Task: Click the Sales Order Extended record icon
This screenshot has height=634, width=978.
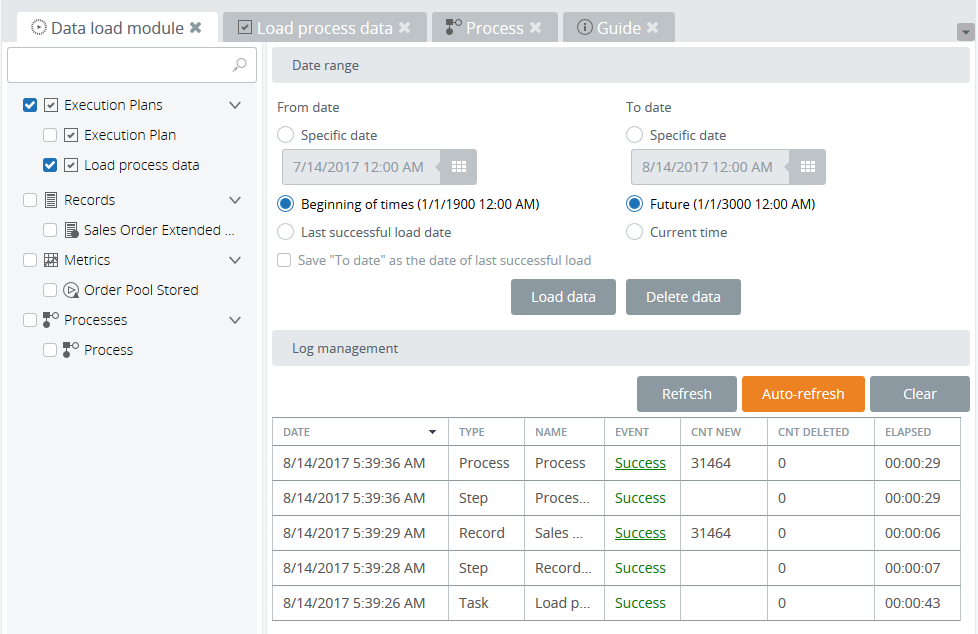Action: tap(71, 230)
